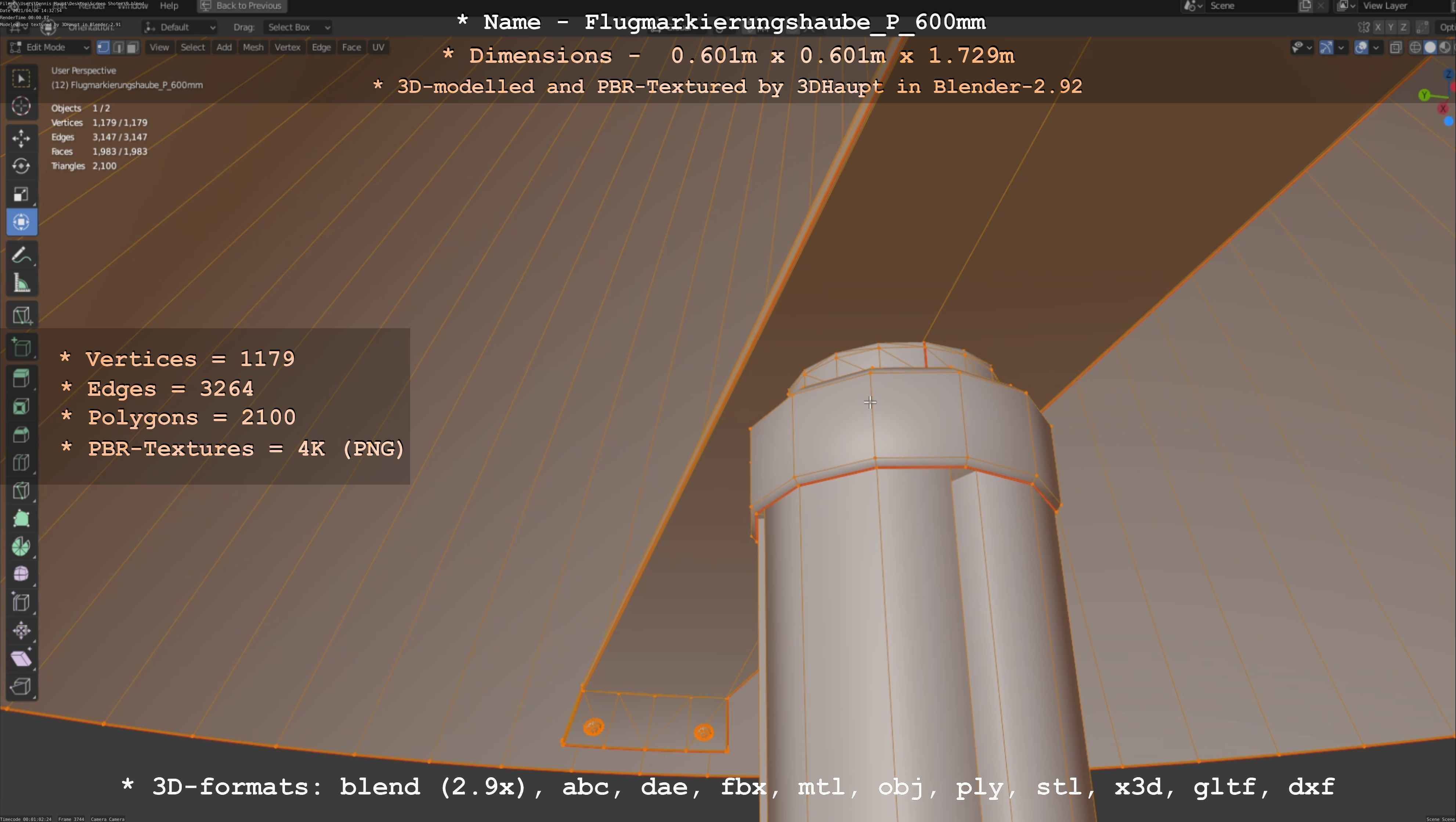Expand the gizmo options dropdown arrow
The width and height of the screenshot is (1456, 822).
(1341, 47)
